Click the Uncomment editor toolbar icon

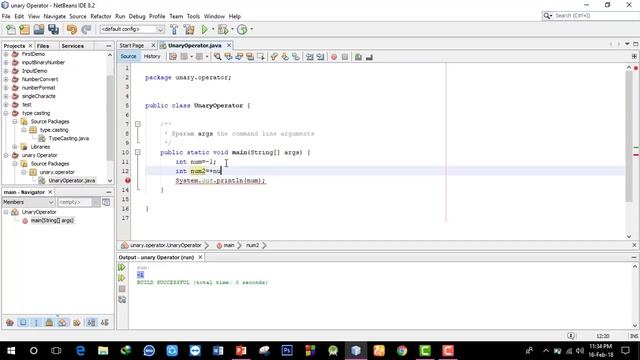369,57
